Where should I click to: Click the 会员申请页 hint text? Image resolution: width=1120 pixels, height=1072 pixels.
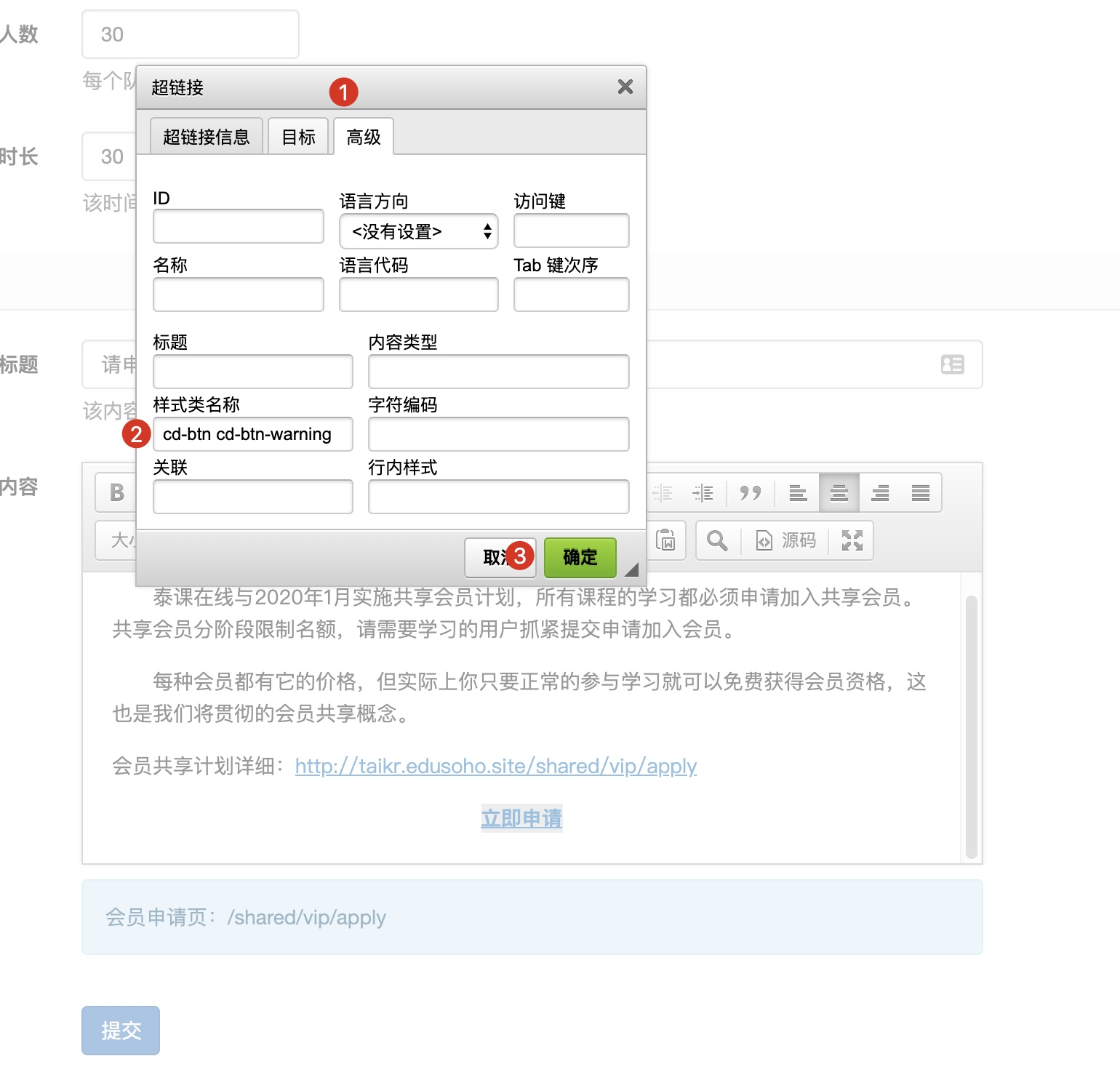click(246, 917)
